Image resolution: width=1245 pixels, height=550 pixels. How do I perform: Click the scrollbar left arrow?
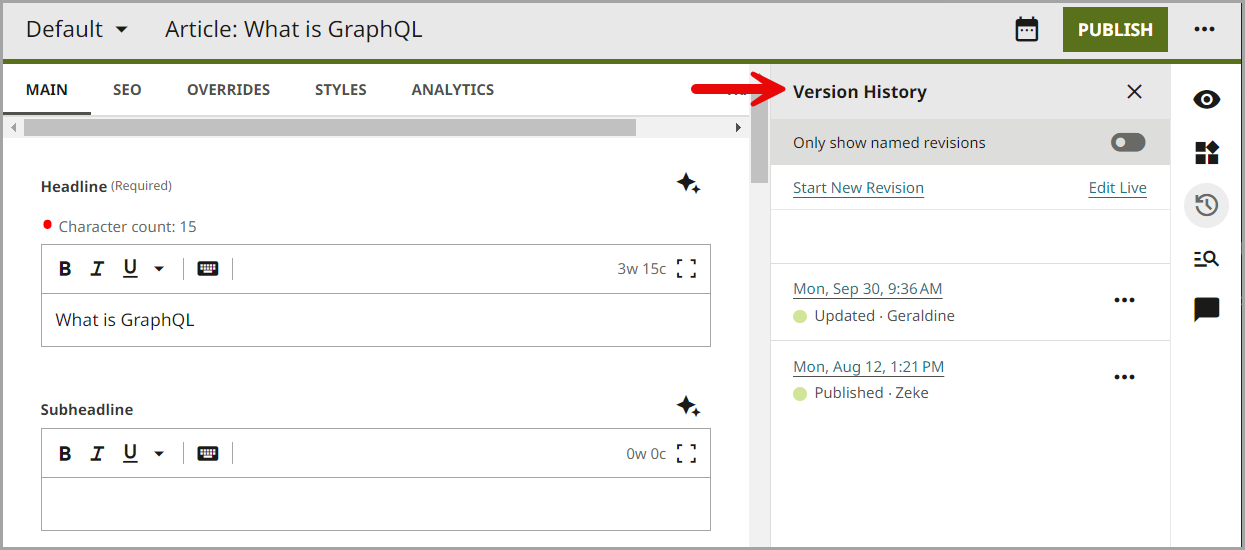[13, 127]
